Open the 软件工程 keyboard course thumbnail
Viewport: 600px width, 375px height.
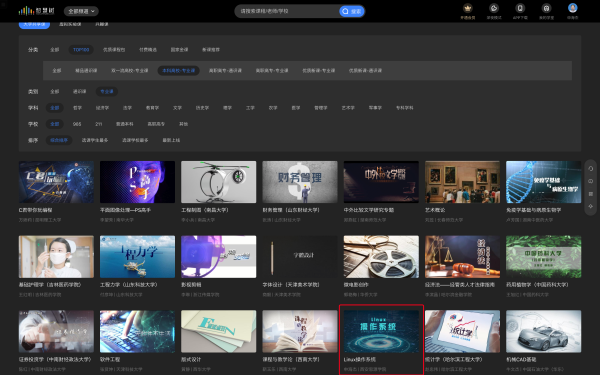click(x=137, y=331)
